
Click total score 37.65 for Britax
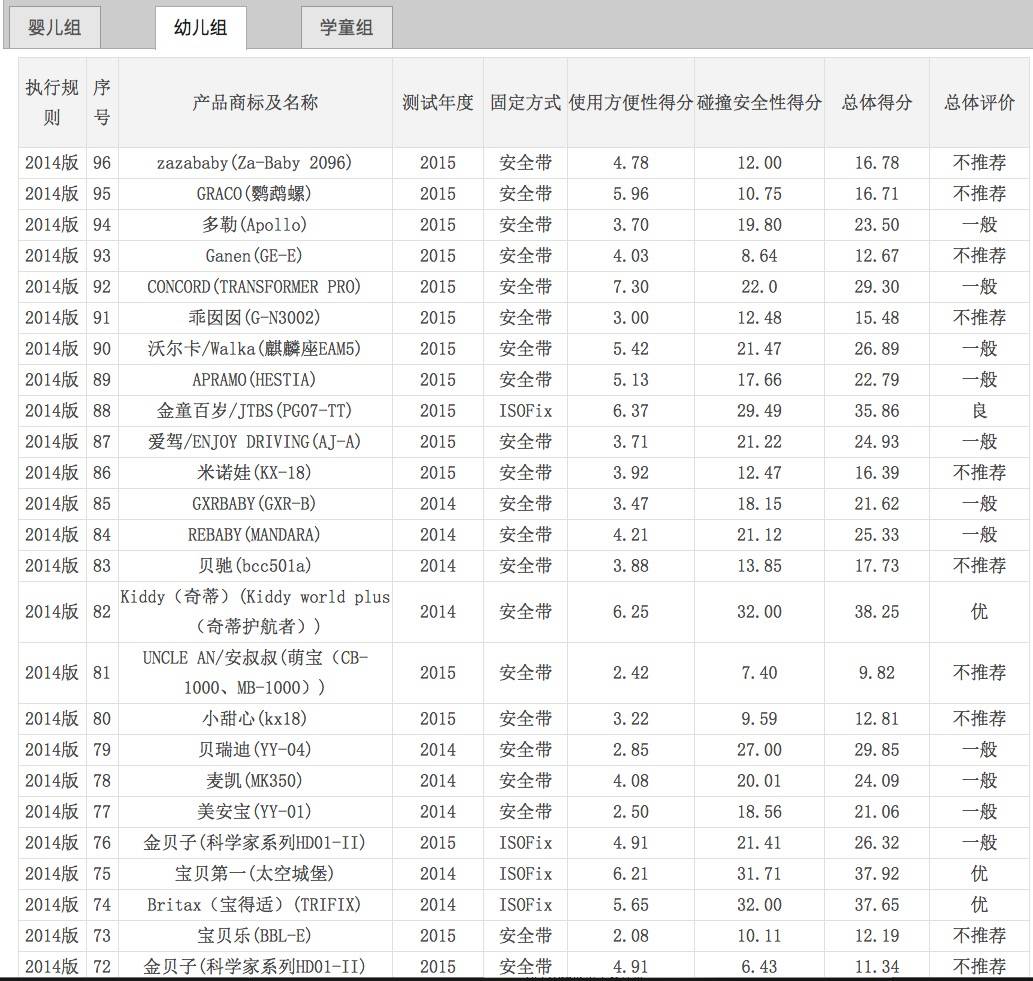876,905
